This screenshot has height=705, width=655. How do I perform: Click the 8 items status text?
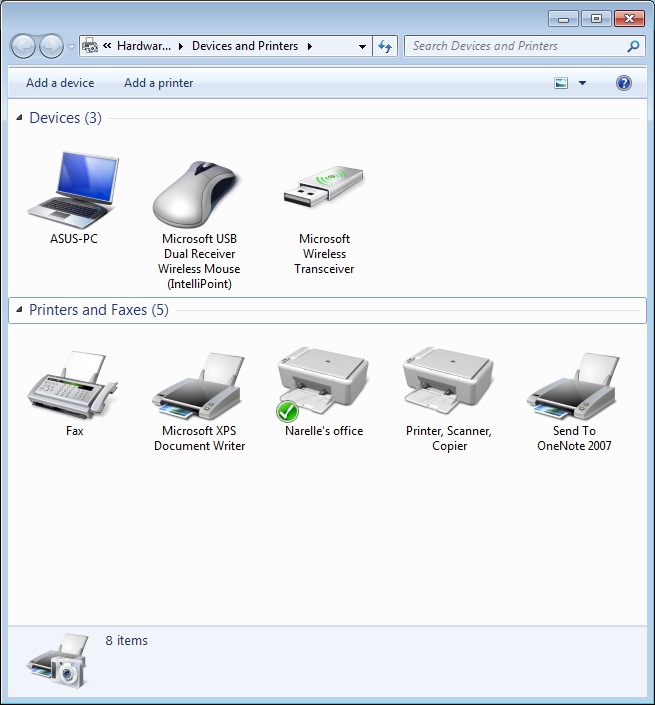pyautogui.click(x=127, y=640)
